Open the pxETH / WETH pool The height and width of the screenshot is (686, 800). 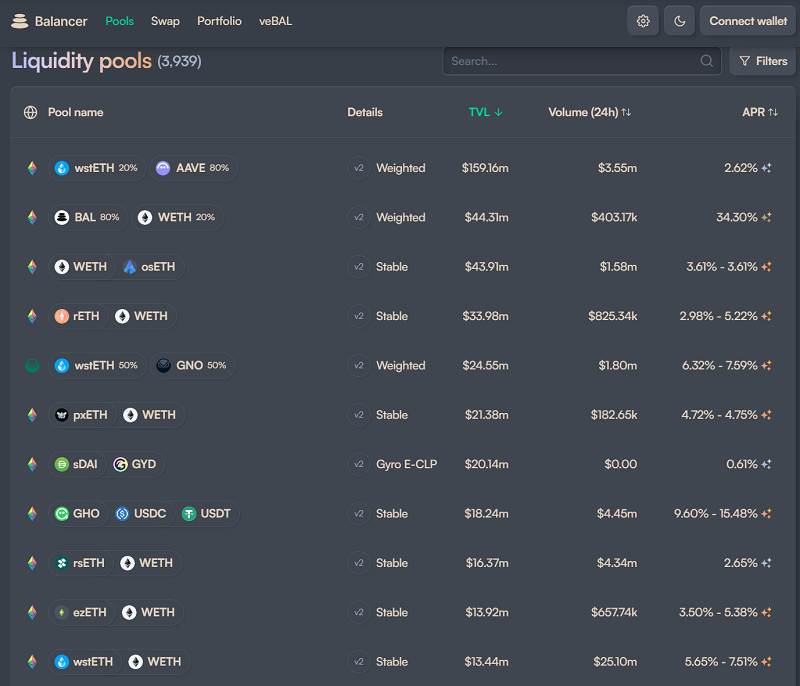coord(403,415)
